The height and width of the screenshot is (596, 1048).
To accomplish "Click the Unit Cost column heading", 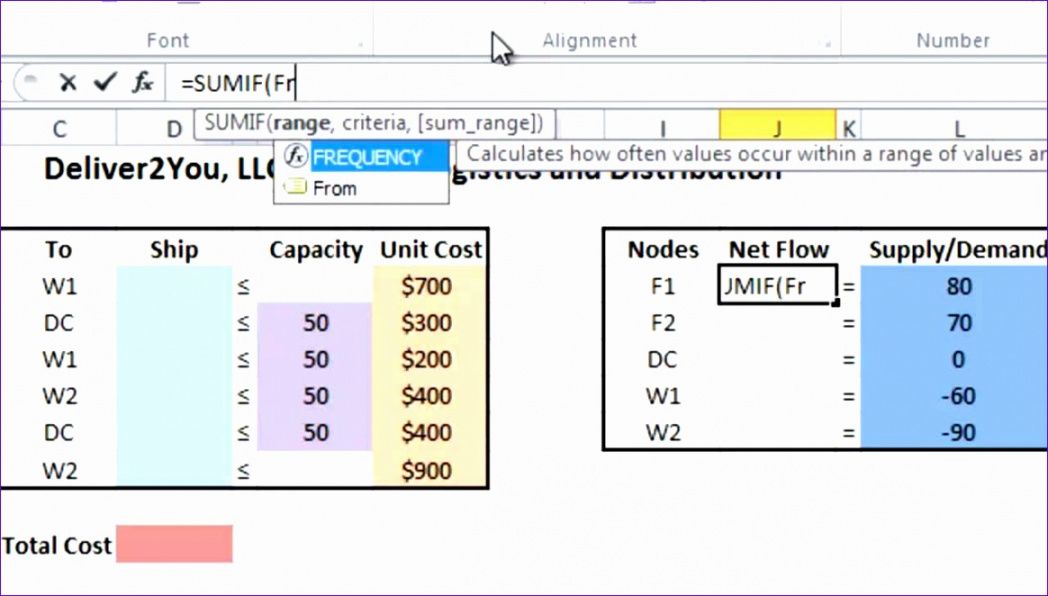I will point(430,249).
